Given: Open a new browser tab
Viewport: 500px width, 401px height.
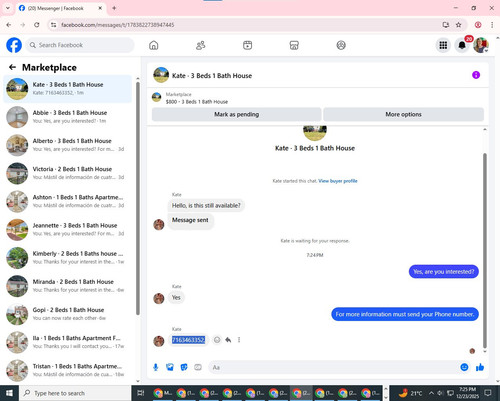Looking at the screenshot, I should tap(114, 8).
